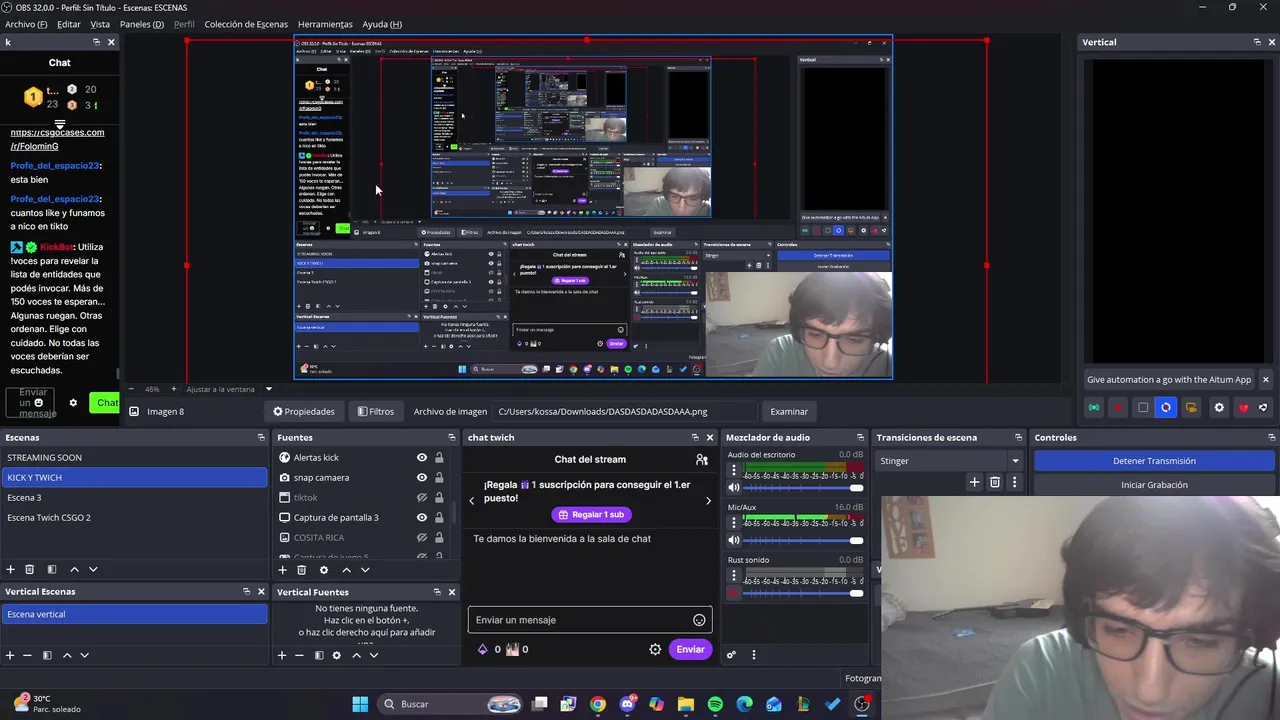Add a new scene in Escenas panel

click(x=10, y=569)
